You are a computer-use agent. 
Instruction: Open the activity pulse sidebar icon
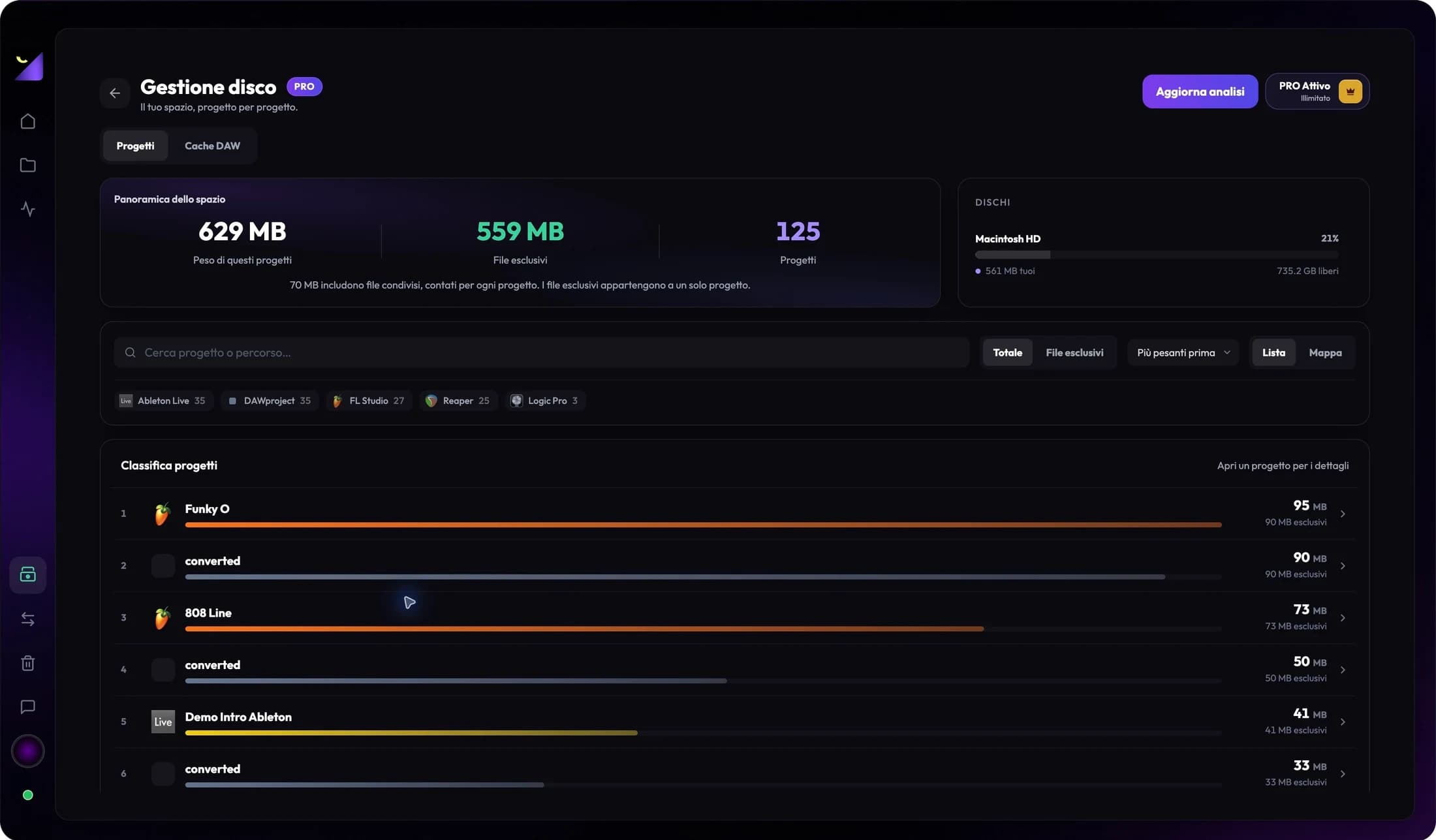27,209
